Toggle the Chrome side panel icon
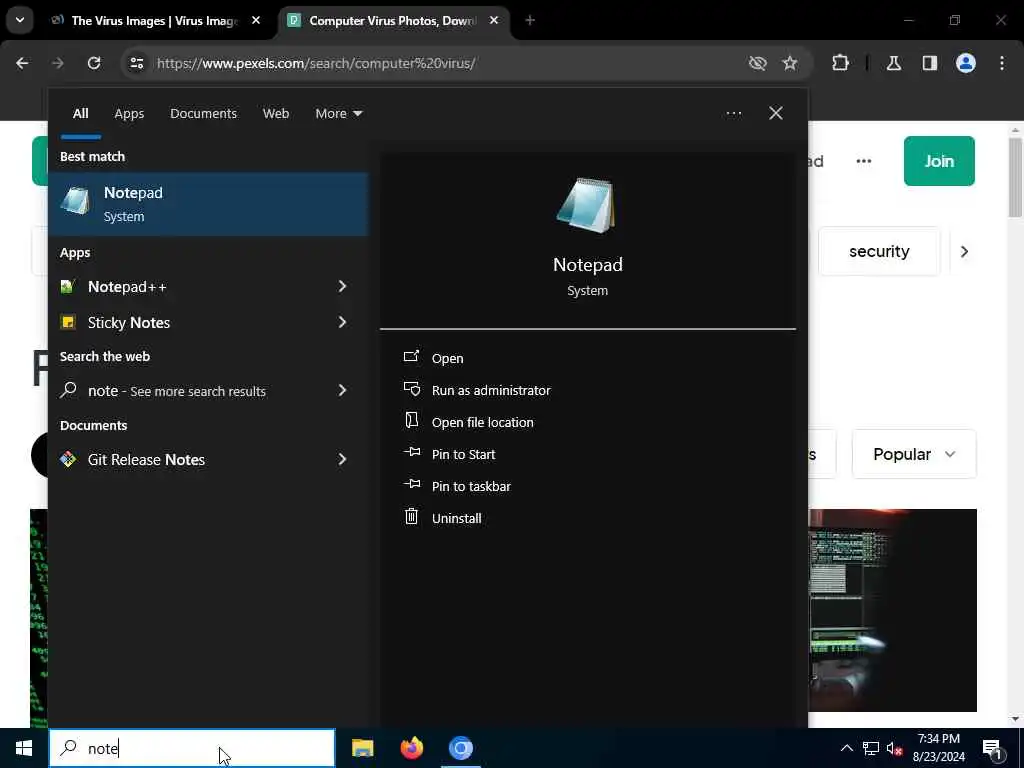The height and width of the screenshot is (768, 1024). coord(930,63)
